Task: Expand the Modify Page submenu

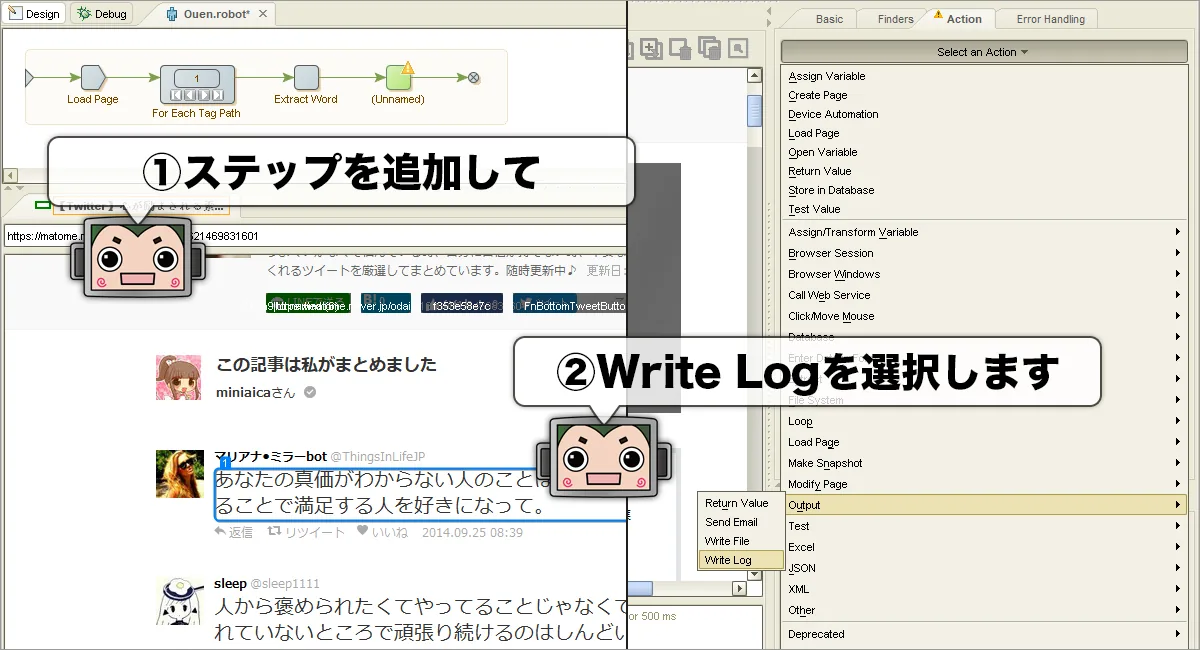Action: [984, 484]
